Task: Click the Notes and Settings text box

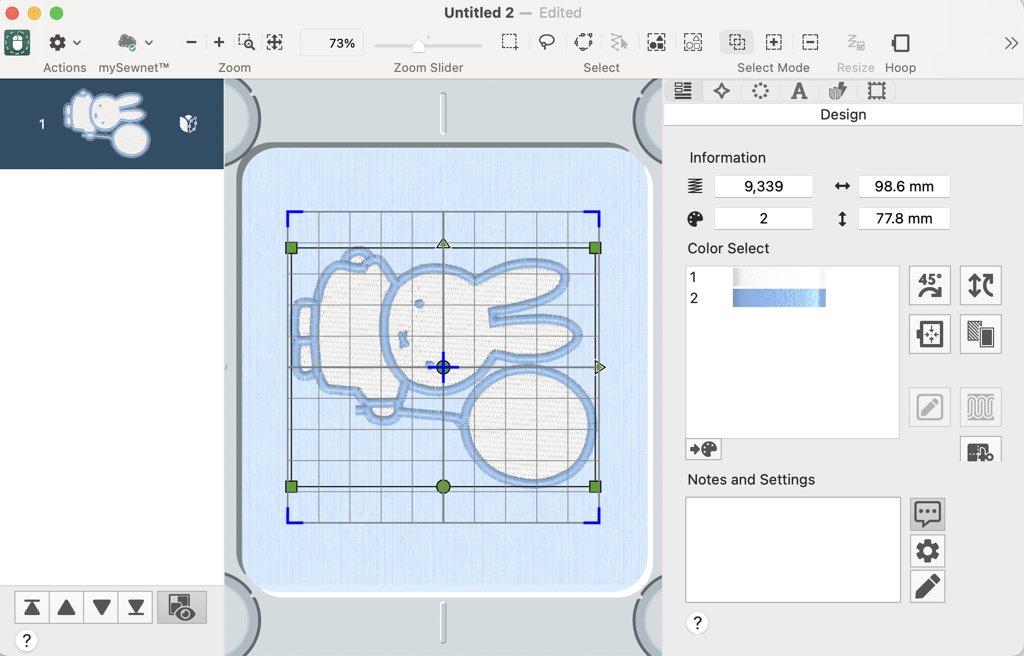Action: point(793,549)
